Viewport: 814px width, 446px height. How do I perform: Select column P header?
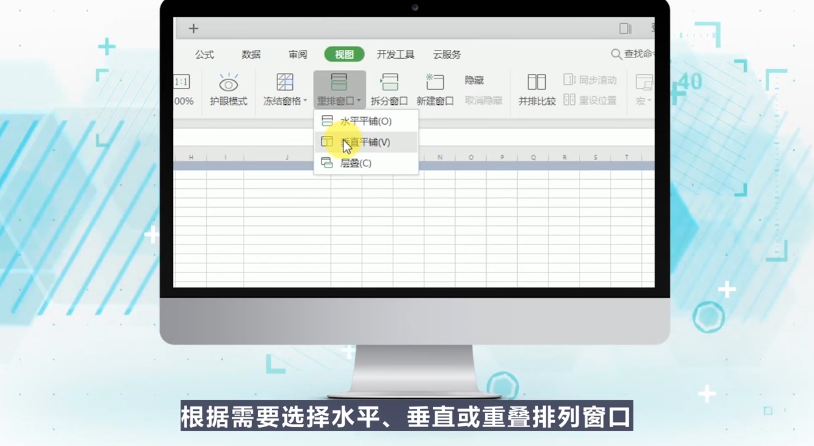tap(502, 157)
